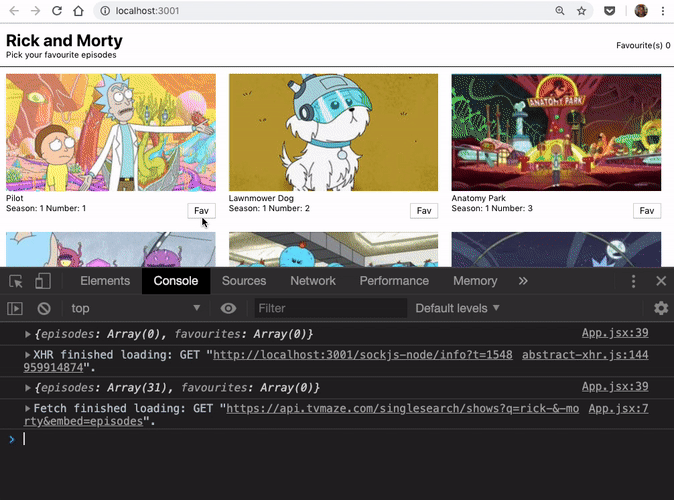The height and width of the screenshot is (500, 674).
Task: Select the Pilot episode thumbnail
Action: [111, 132]
